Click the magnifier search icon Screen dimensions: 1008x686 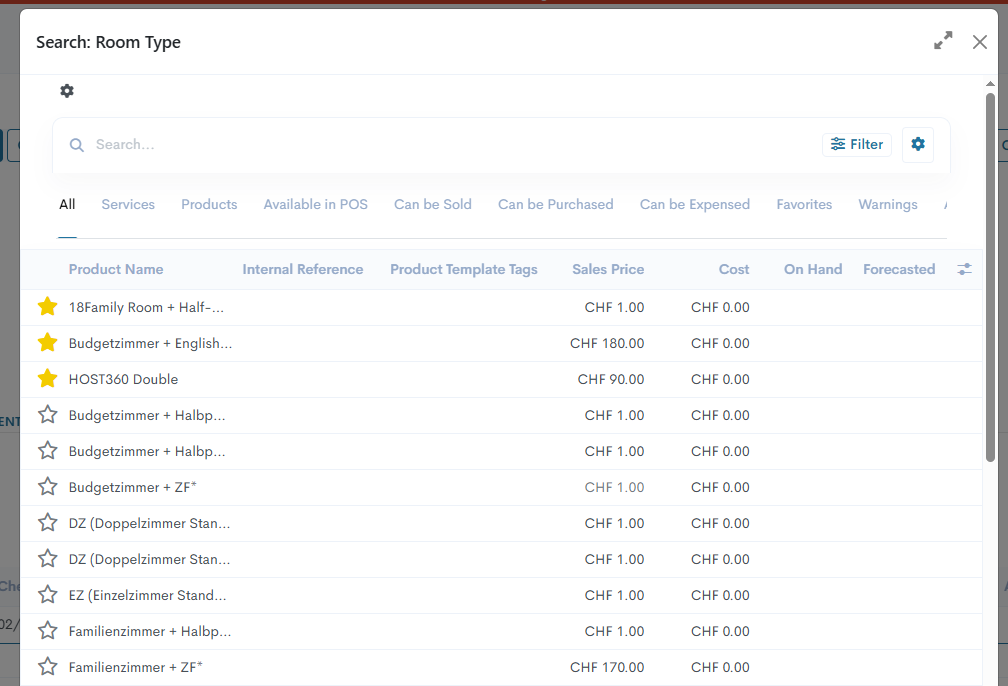click(x=77, y=145)
